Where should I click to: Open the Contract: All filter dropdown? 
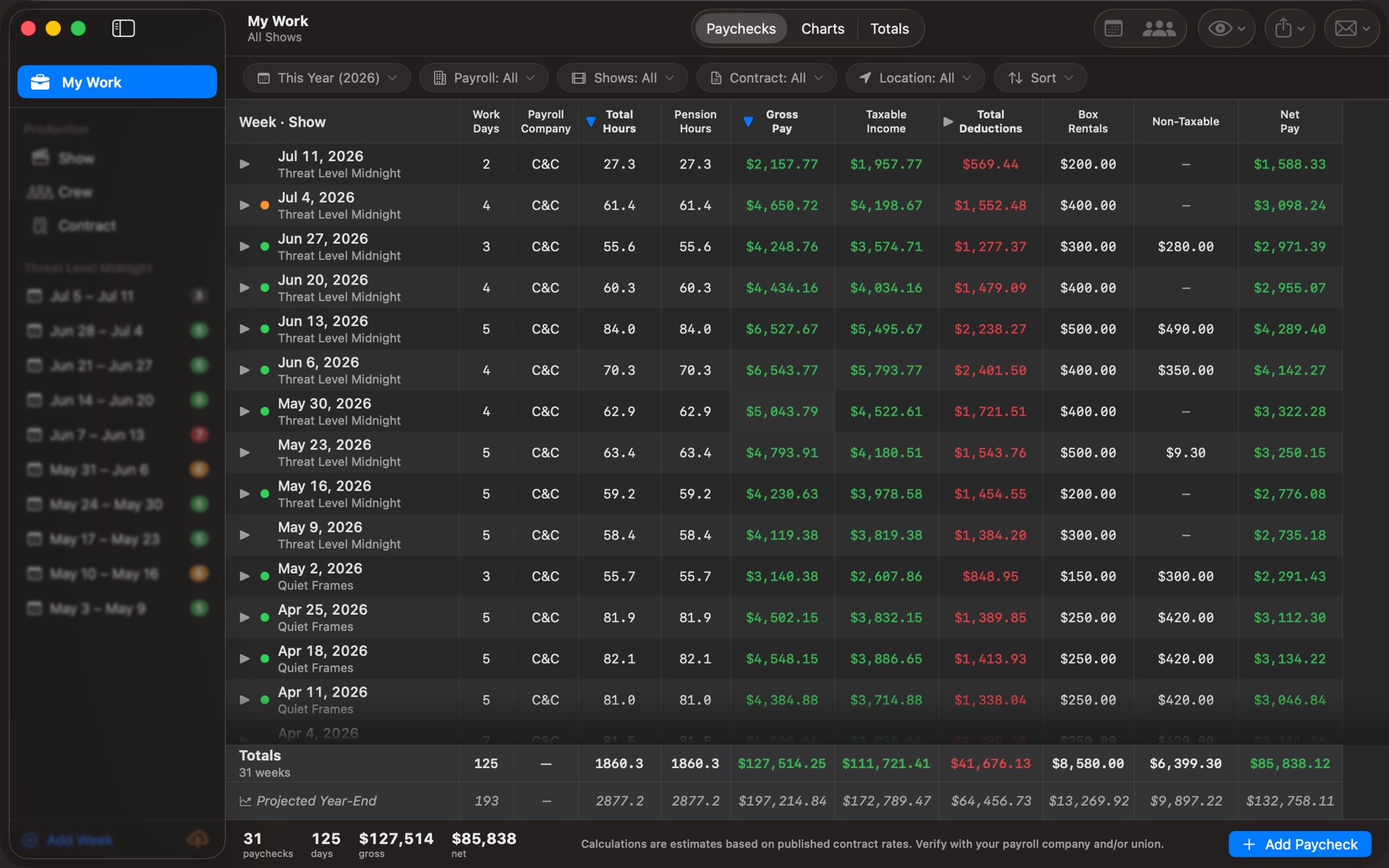tap(766, 77)
